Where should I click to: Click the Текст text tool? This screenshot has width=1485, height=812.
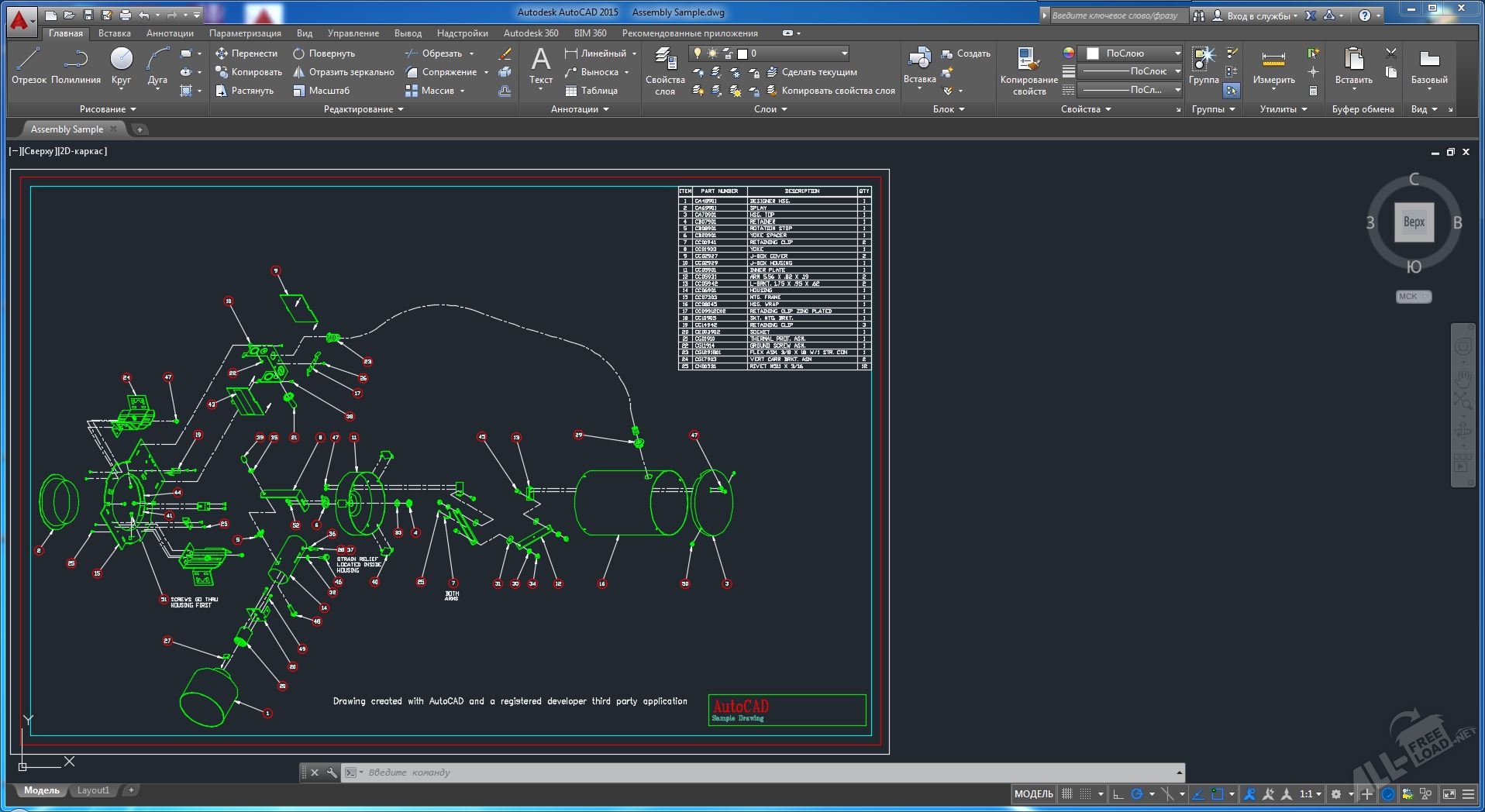540,66
